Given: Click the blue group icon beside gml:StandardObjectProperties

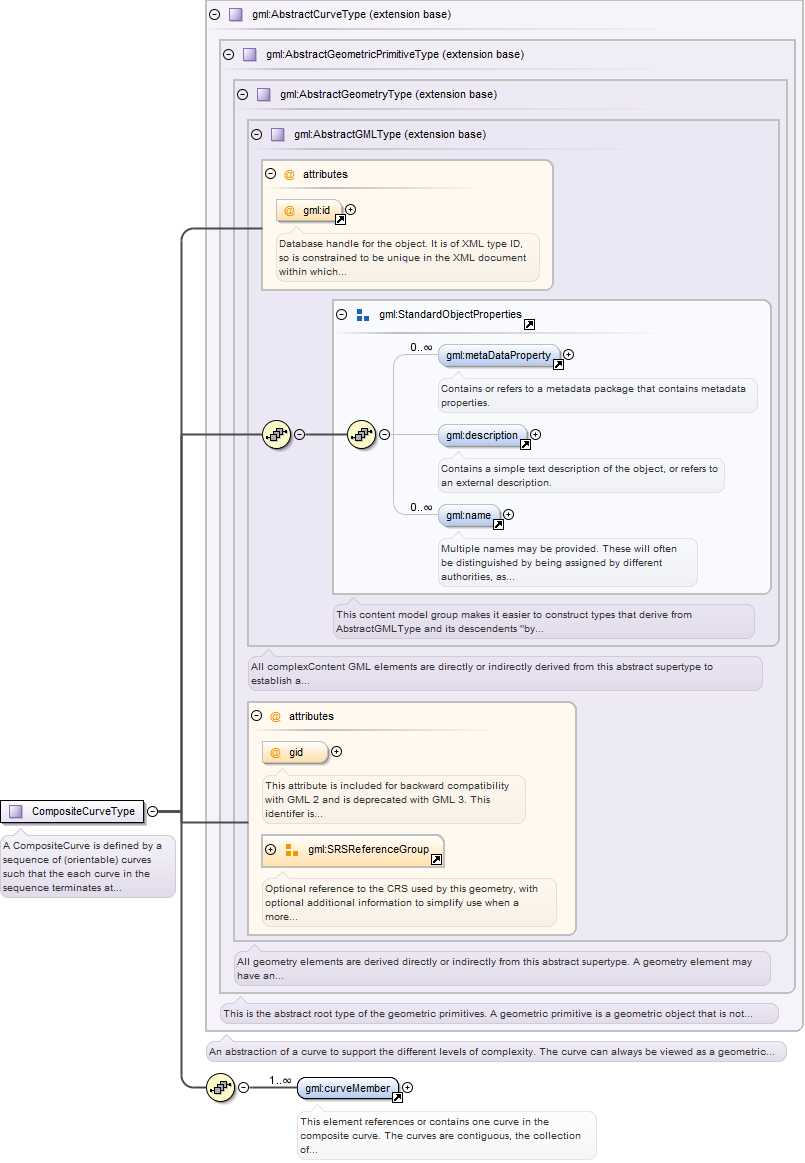Looking at the screenshot, I should pos(363,315).
